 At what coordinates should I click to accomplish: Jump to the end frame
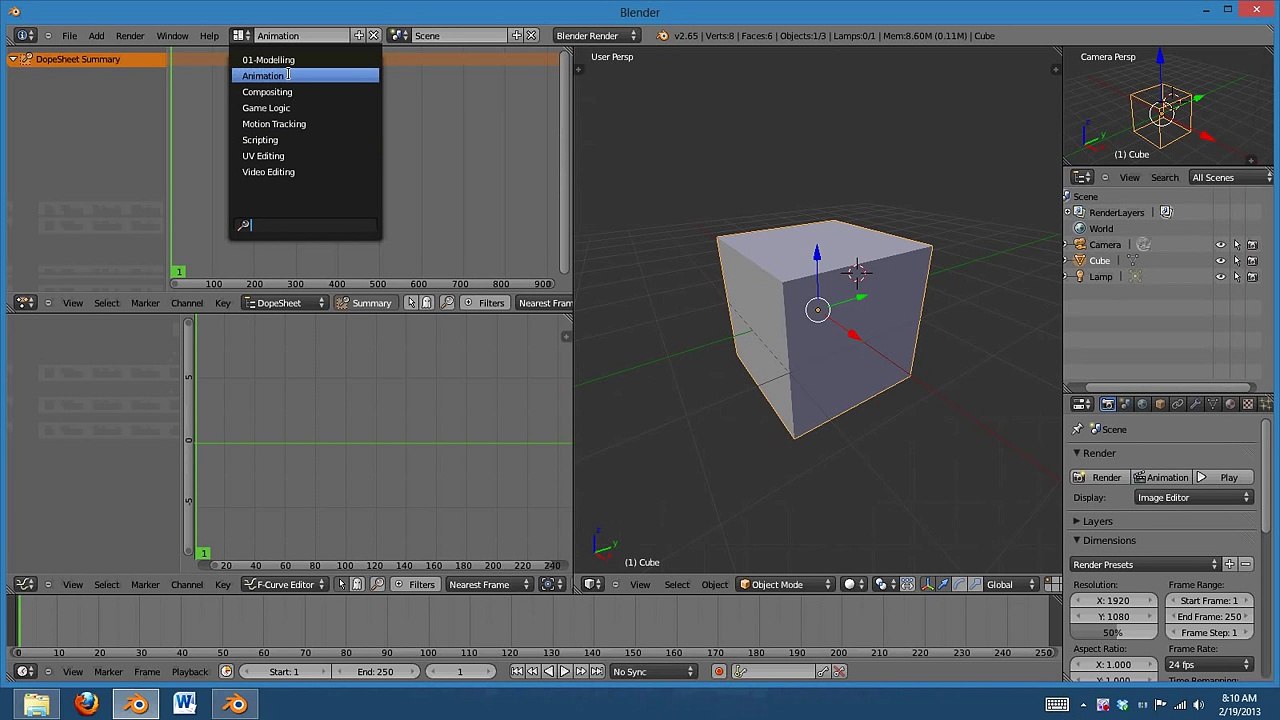pos(597,672)
